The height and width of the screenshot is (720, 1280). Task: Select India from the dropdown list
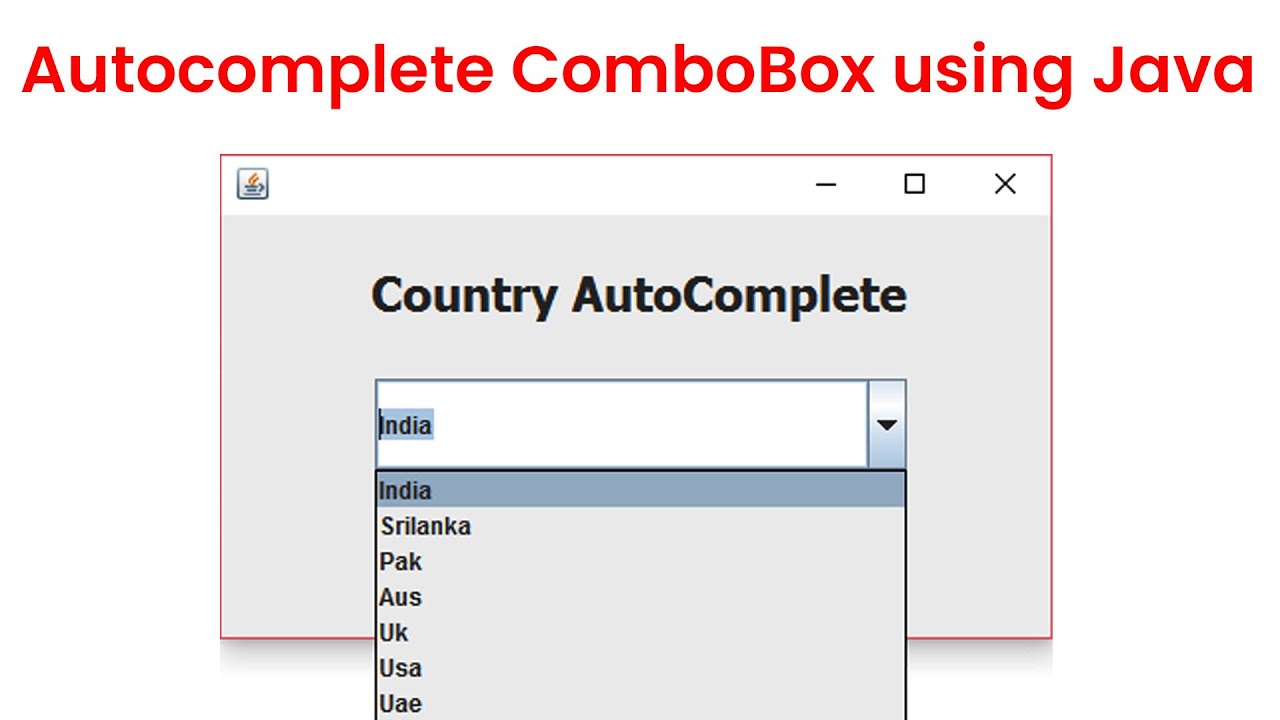coord(641,490)
